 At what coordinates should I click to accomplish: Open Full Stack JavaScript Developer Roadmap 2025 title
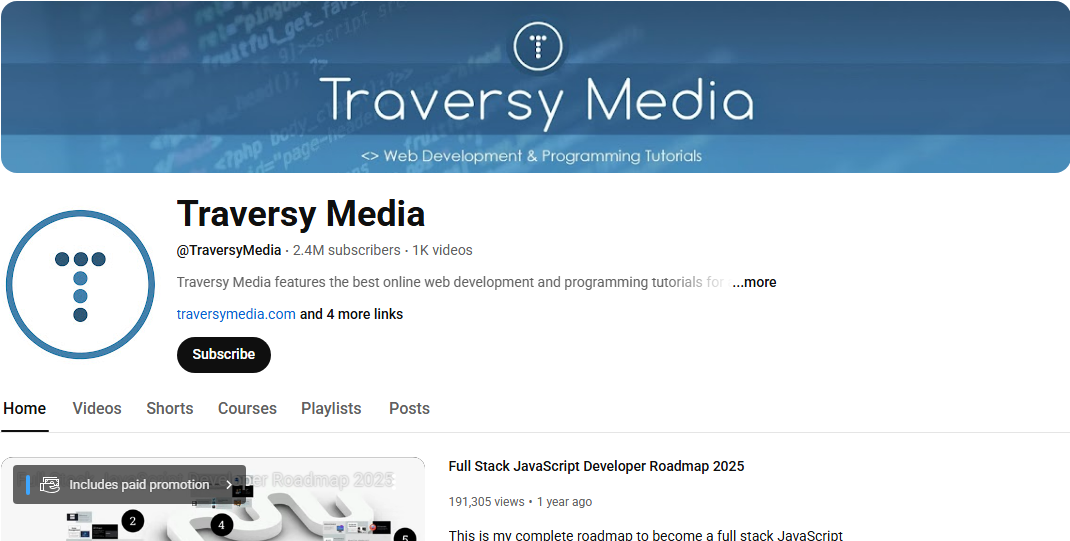596,467
